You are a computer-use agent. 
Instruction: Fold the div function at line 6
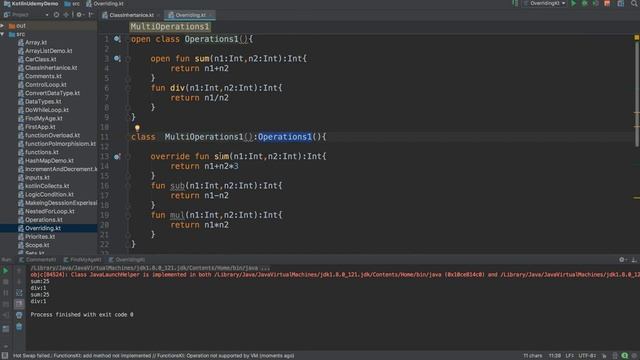click(x=128, y=88)
